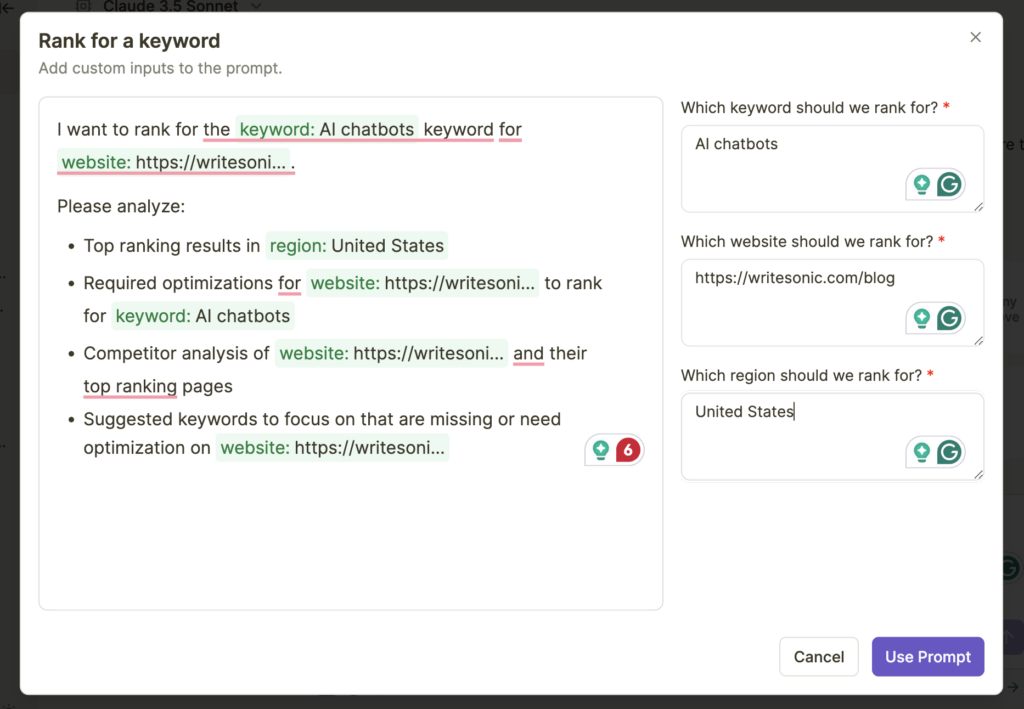Open the red 6 Grammarly suggestions badge
The width and height of the screenshot is (1024, 709).
628,450
